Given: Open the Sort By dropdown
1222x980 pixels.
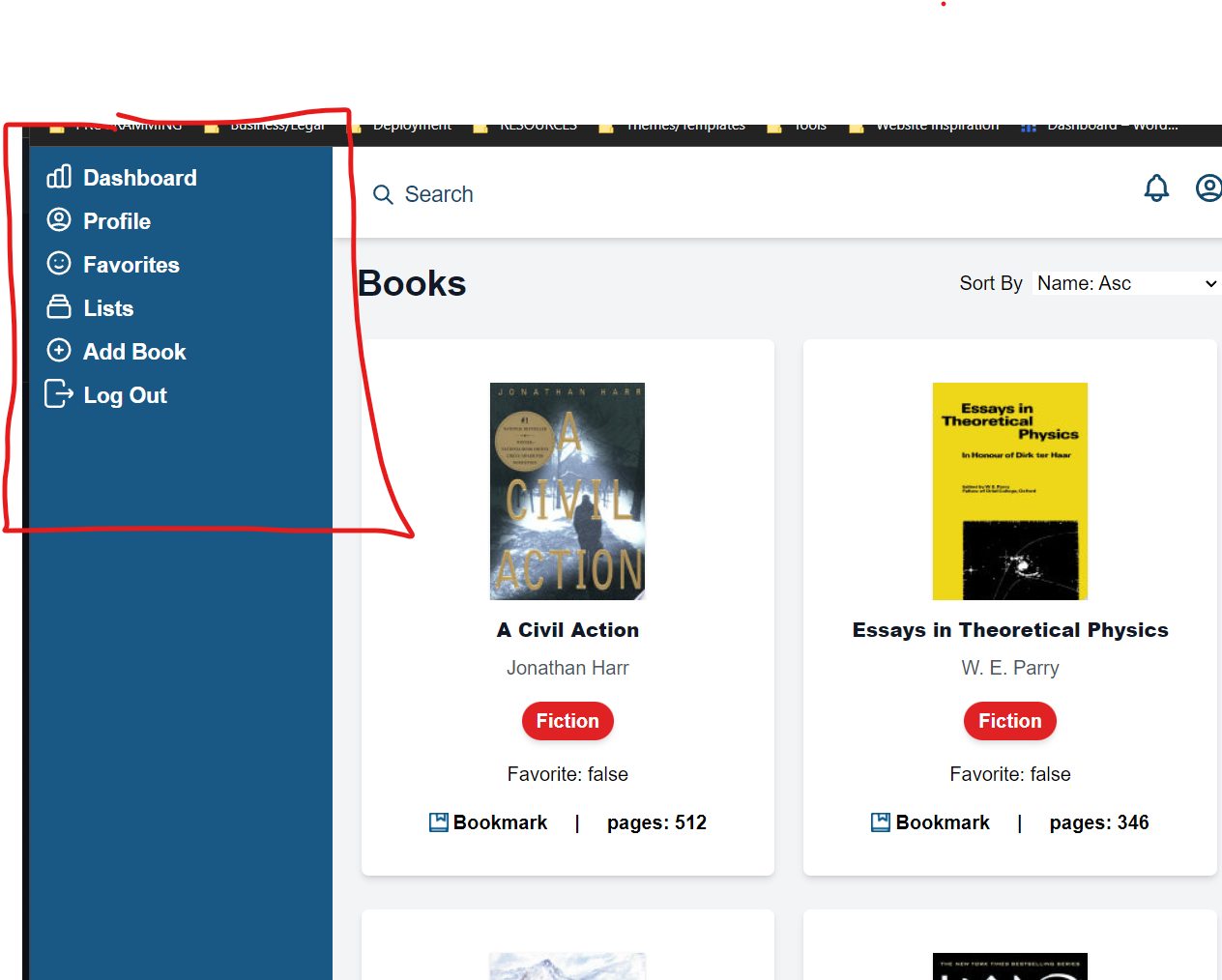Looking at the screenshot, I should pos(1126,283).
